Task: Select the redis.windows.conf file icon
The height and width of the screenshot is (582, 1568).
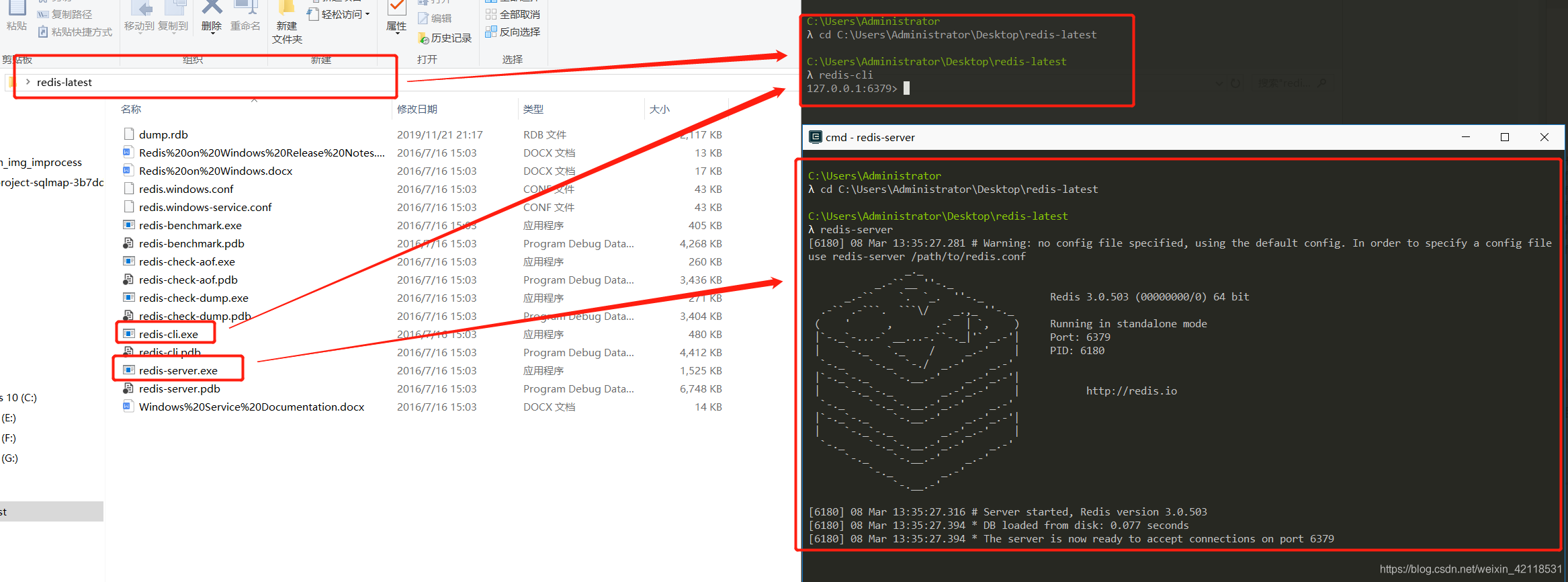Action: click(129, 189)
